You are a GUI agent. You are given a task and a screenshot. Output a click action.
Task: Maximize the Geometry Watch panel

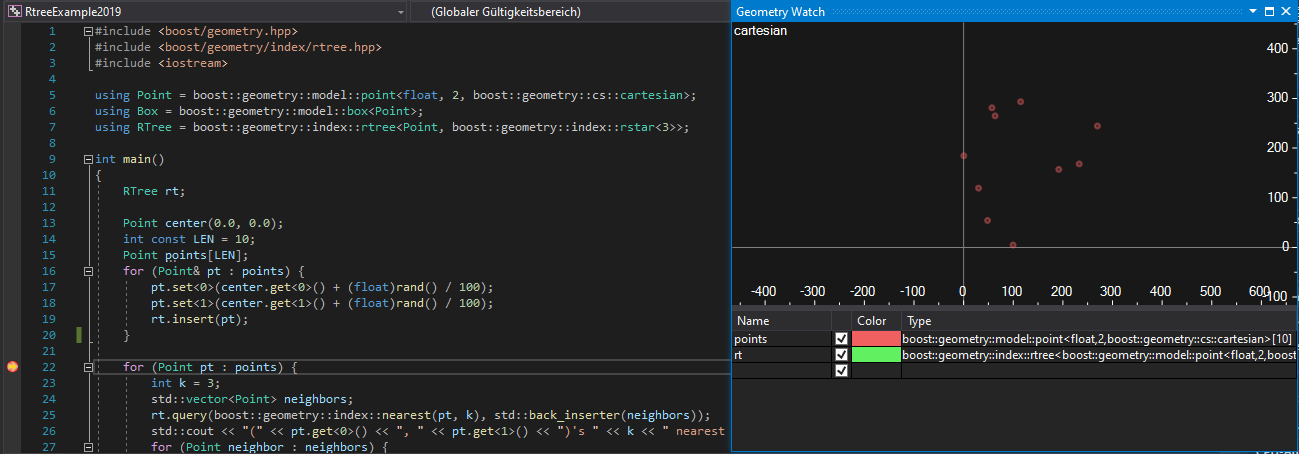1270,11
